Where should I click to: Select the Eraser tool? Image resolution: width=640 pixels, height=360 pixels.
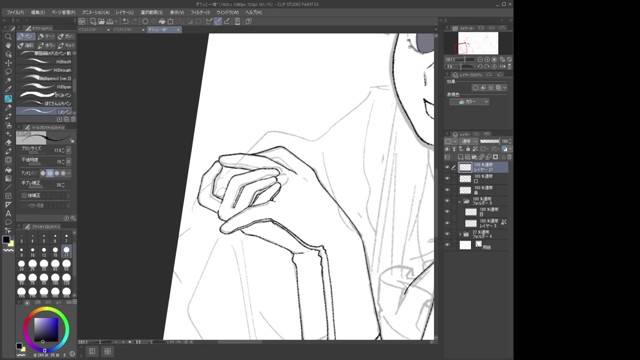[8, 142]
